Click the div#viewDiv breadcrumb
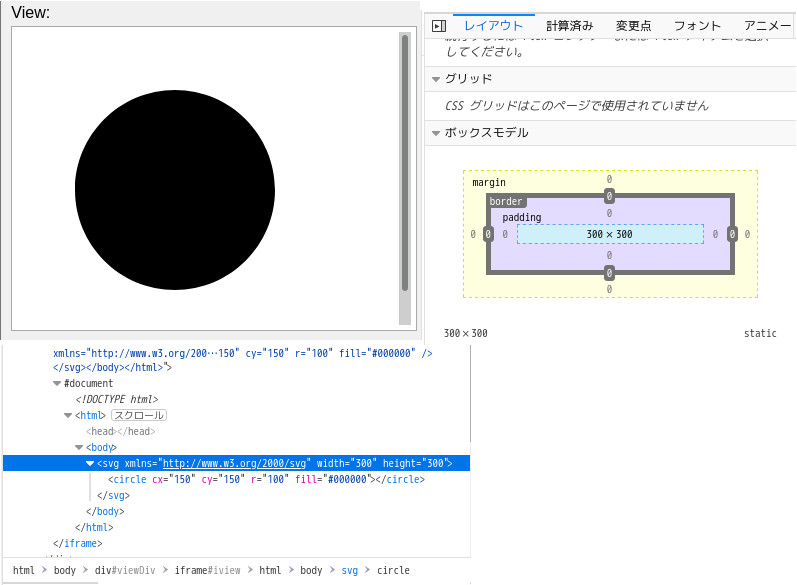Image resolution: width=797 pixels, height=585 pixels. [x=125, y=570]
